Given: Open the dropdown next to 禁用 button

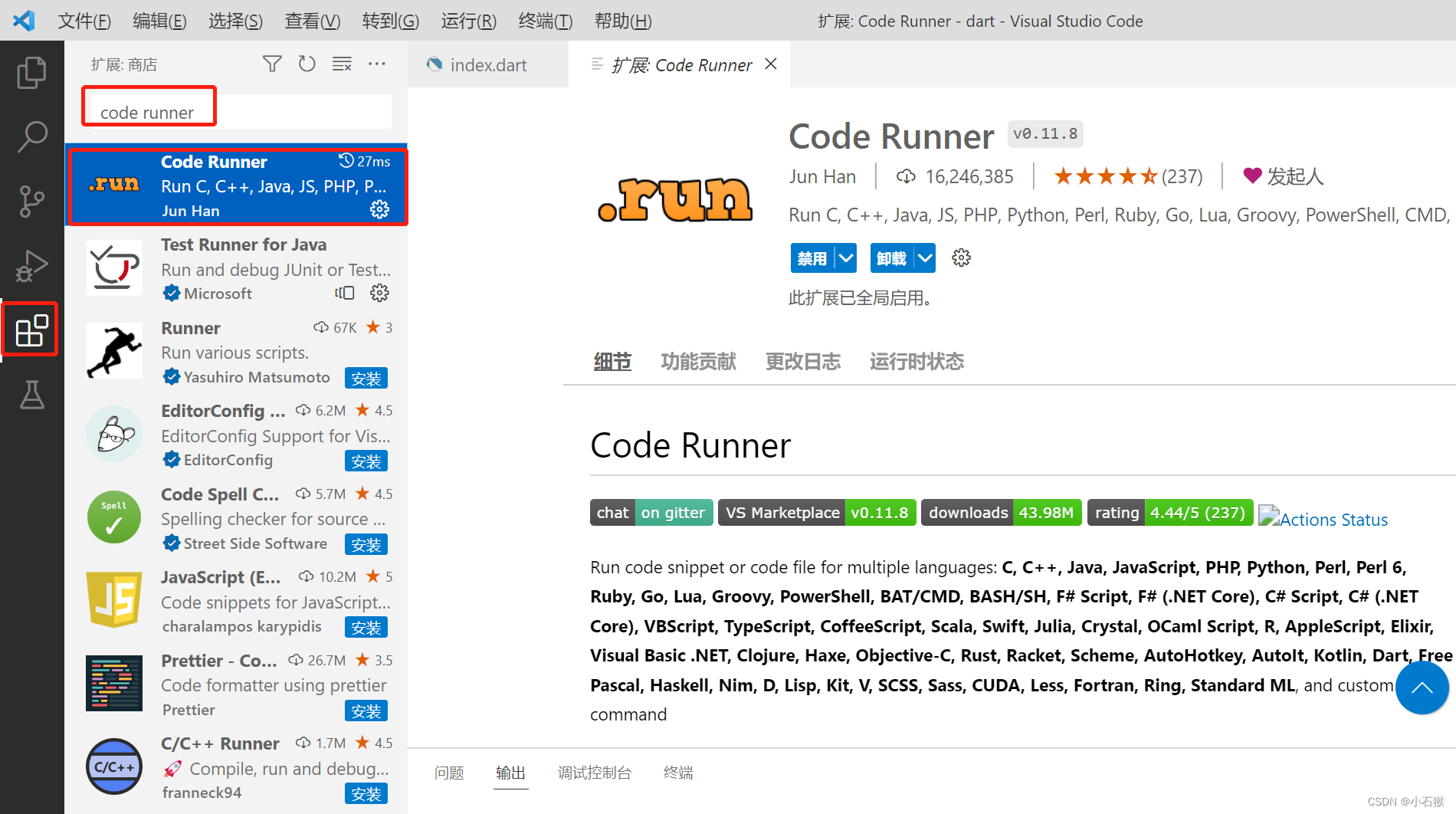Looking at the screenshot, I should [x=846, y=258].
